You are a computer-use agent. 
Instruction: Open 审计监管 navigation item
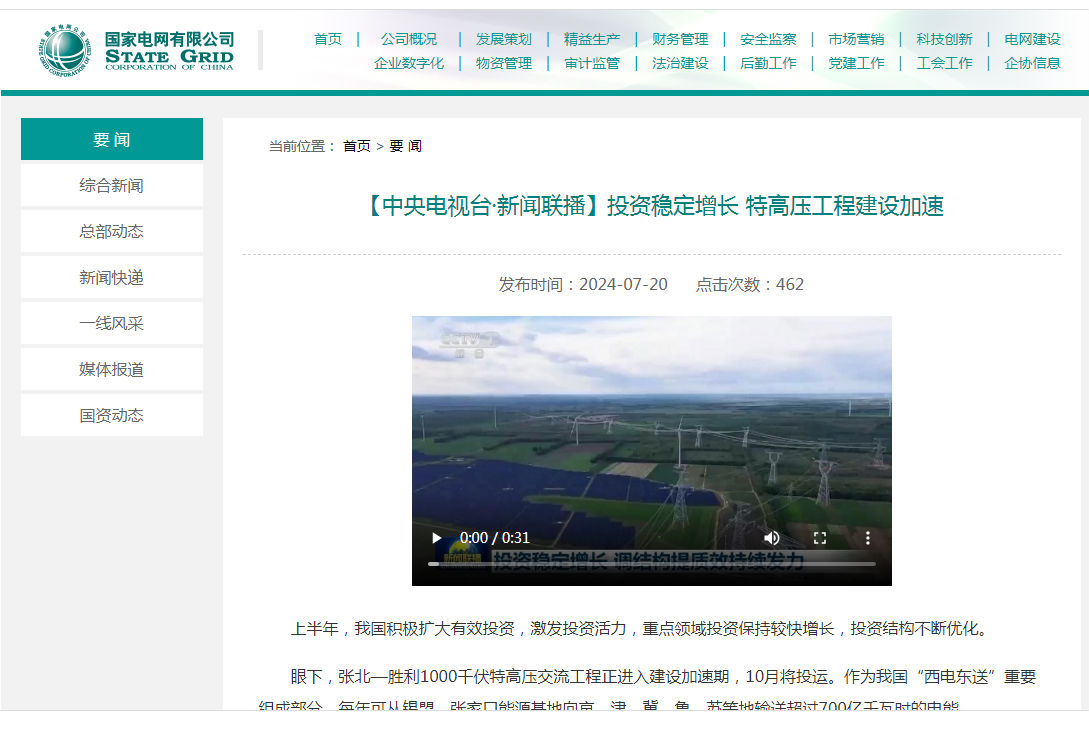pyautogui.click(x=592, y=63)
